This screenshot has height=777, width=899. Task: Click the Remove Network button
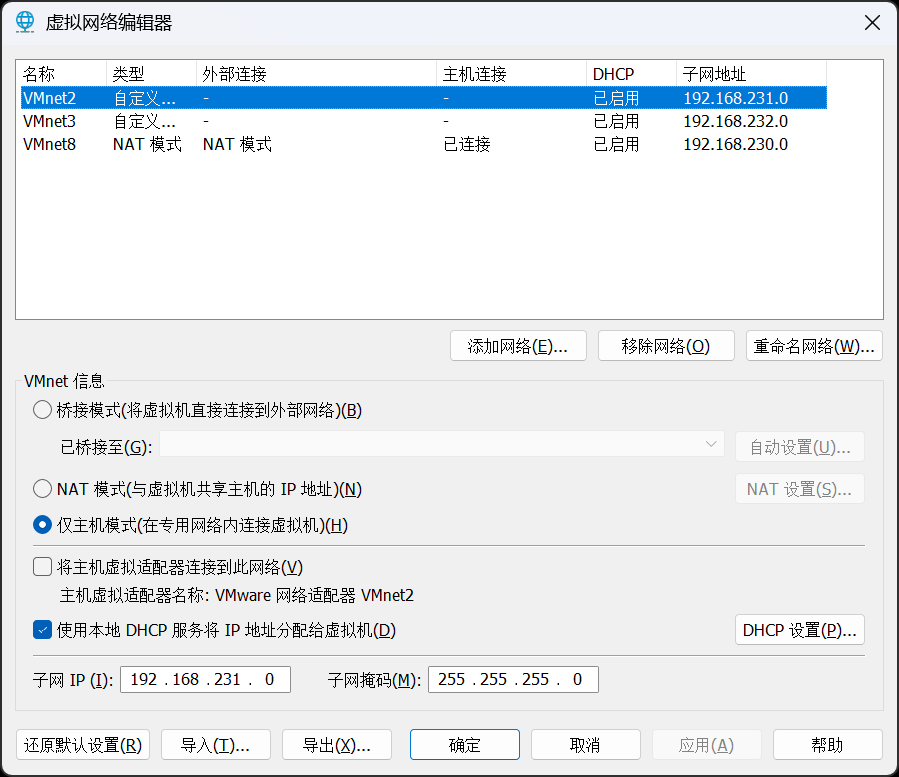click(665, 346)
